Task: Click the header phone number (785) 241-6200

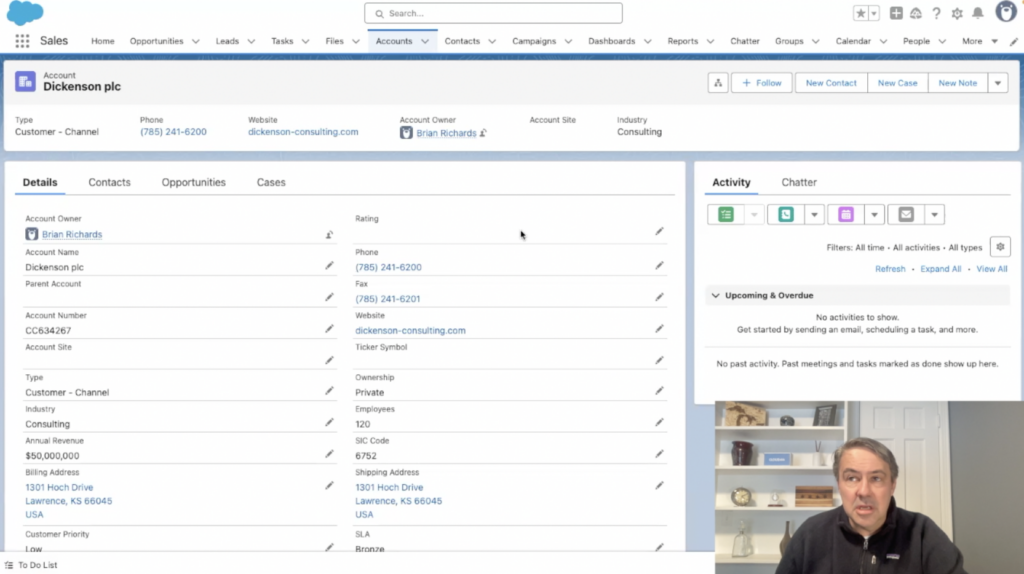Action: 173,132
